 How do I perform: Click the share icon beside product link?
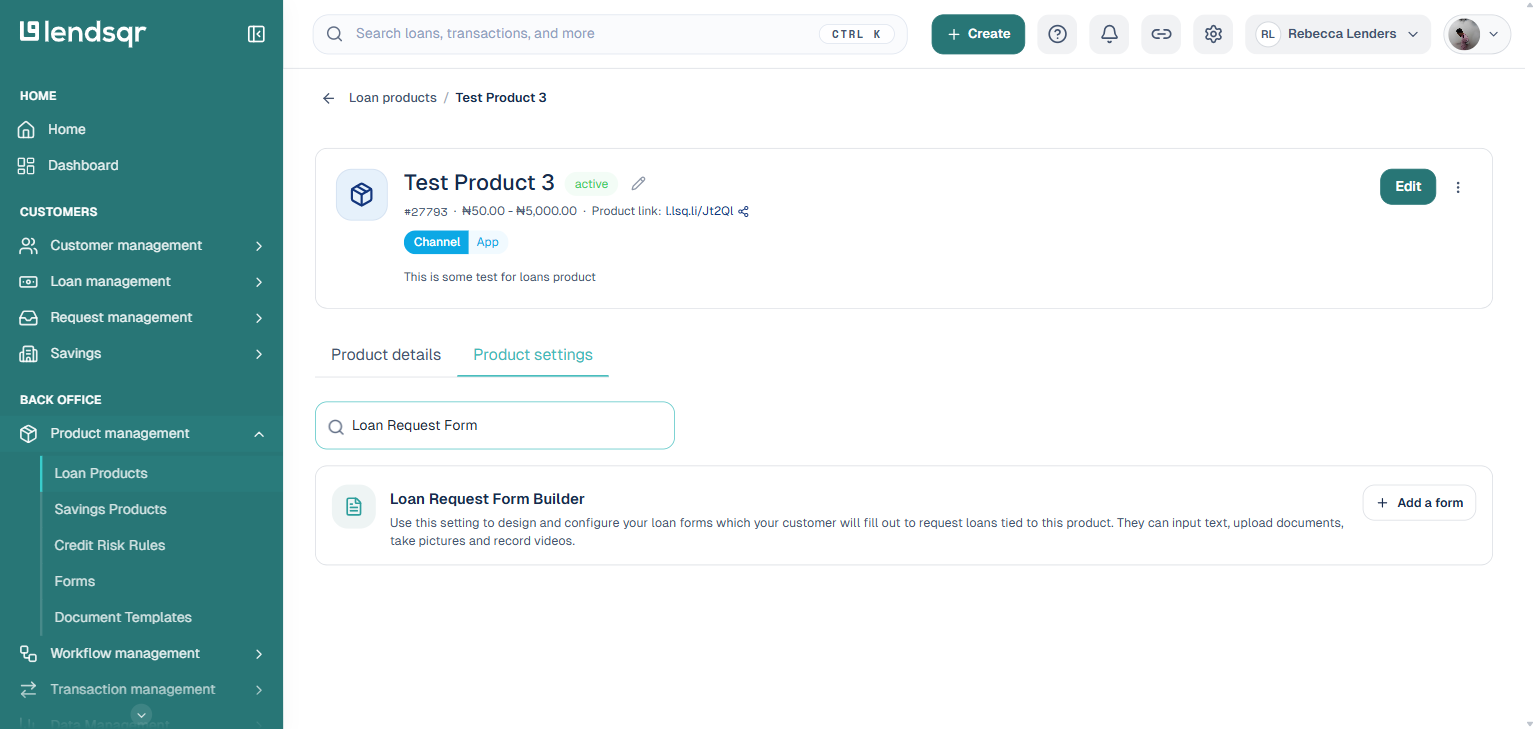click(x=743, y=211)
